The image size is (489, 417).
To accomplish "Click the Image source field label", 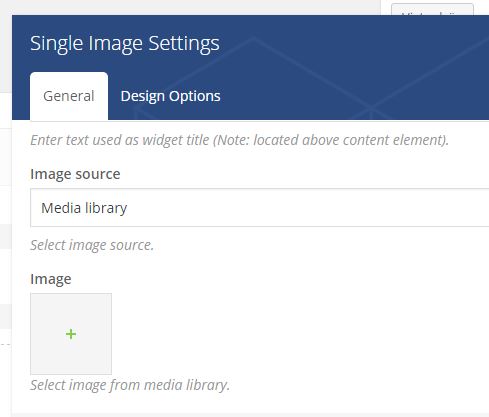I will (75, 174).
